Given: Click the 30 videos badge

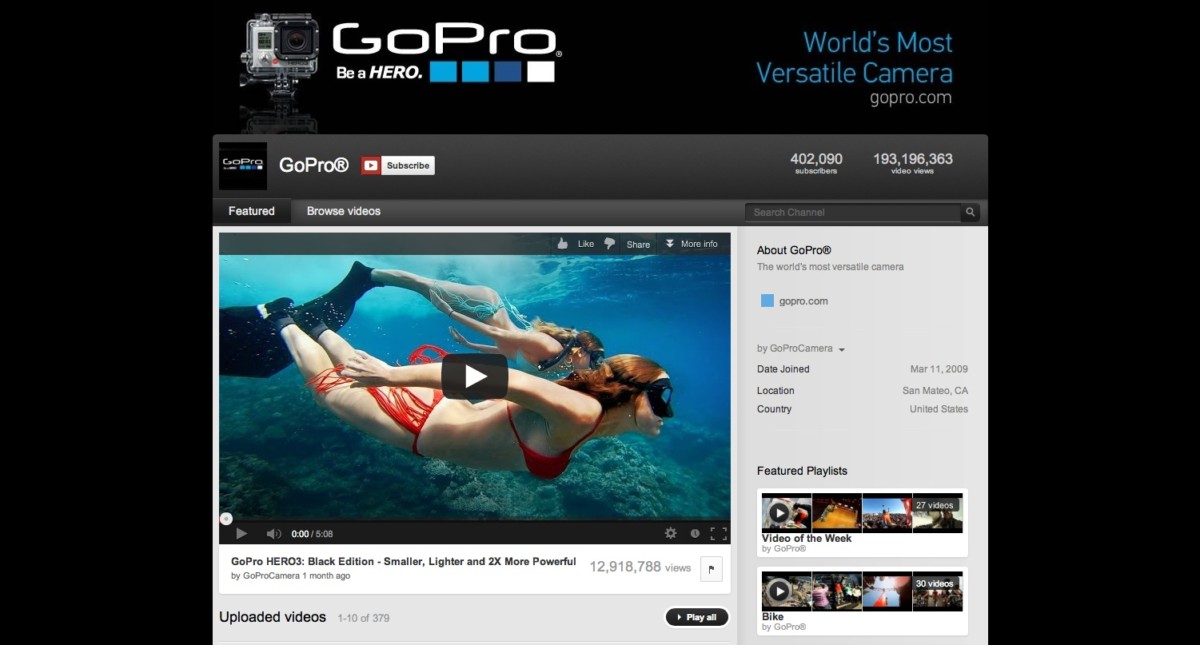Looking at the screenshot, I should pyautogui.click(x=935, y=583).
